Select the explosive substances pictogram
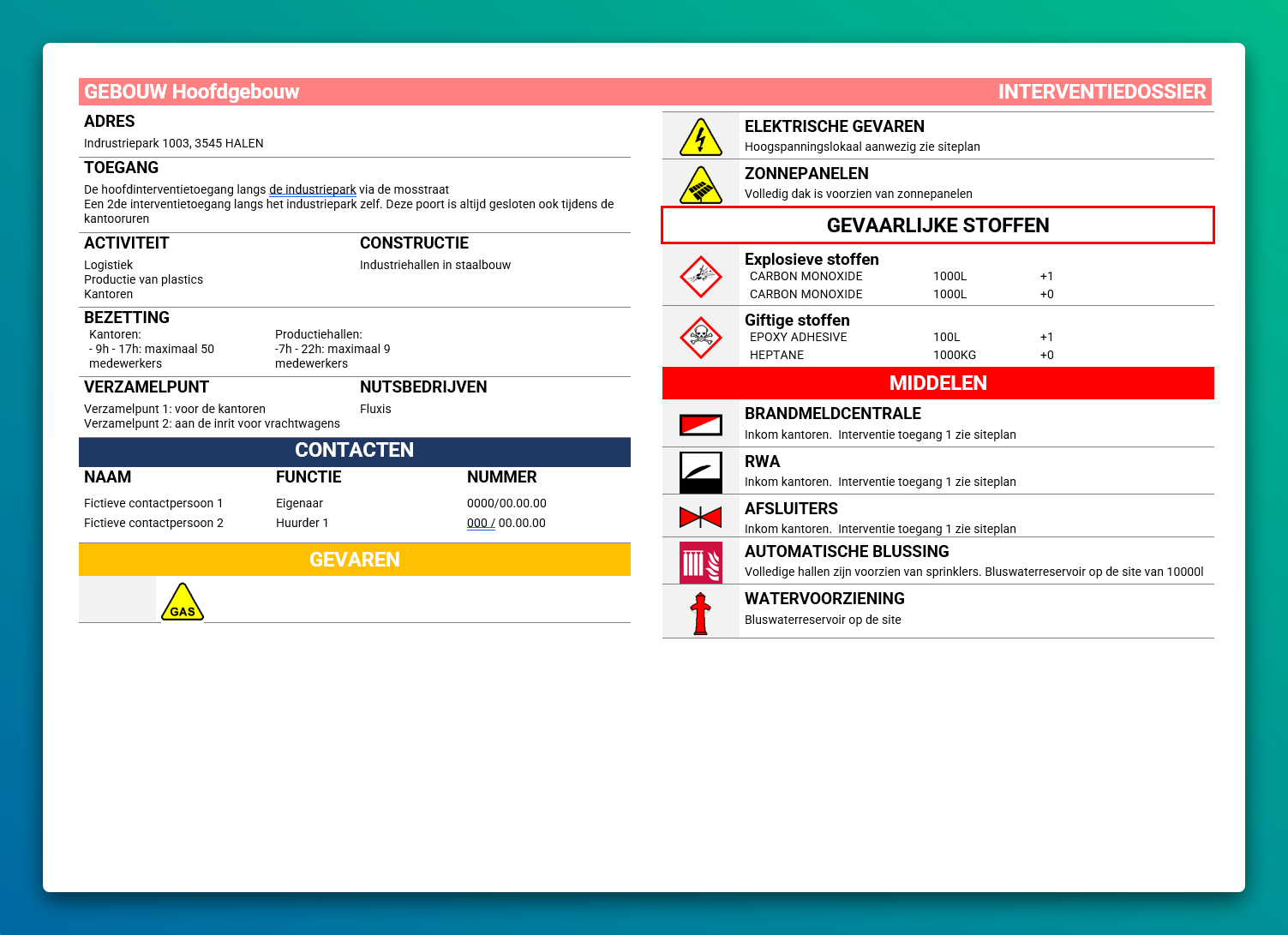 tap(700, 276)
